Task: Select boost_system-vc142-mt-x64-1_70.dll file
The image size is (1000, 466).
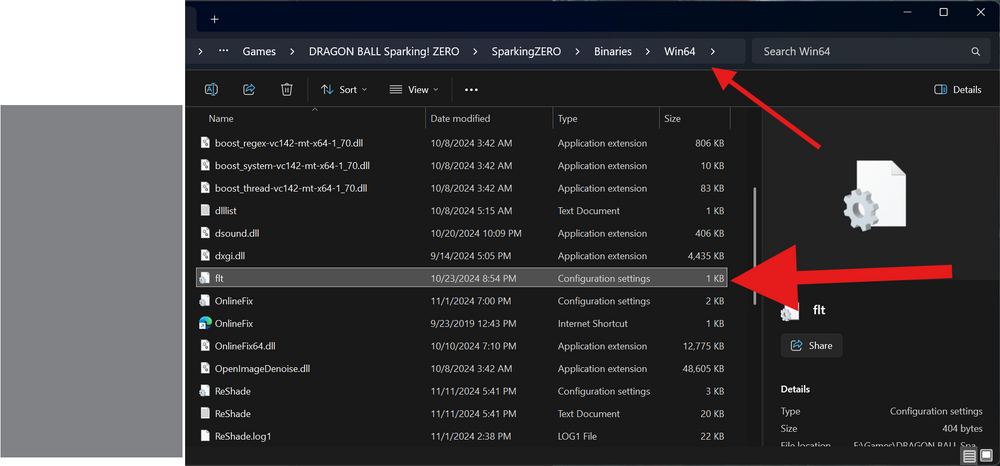Action: point(462,166)
